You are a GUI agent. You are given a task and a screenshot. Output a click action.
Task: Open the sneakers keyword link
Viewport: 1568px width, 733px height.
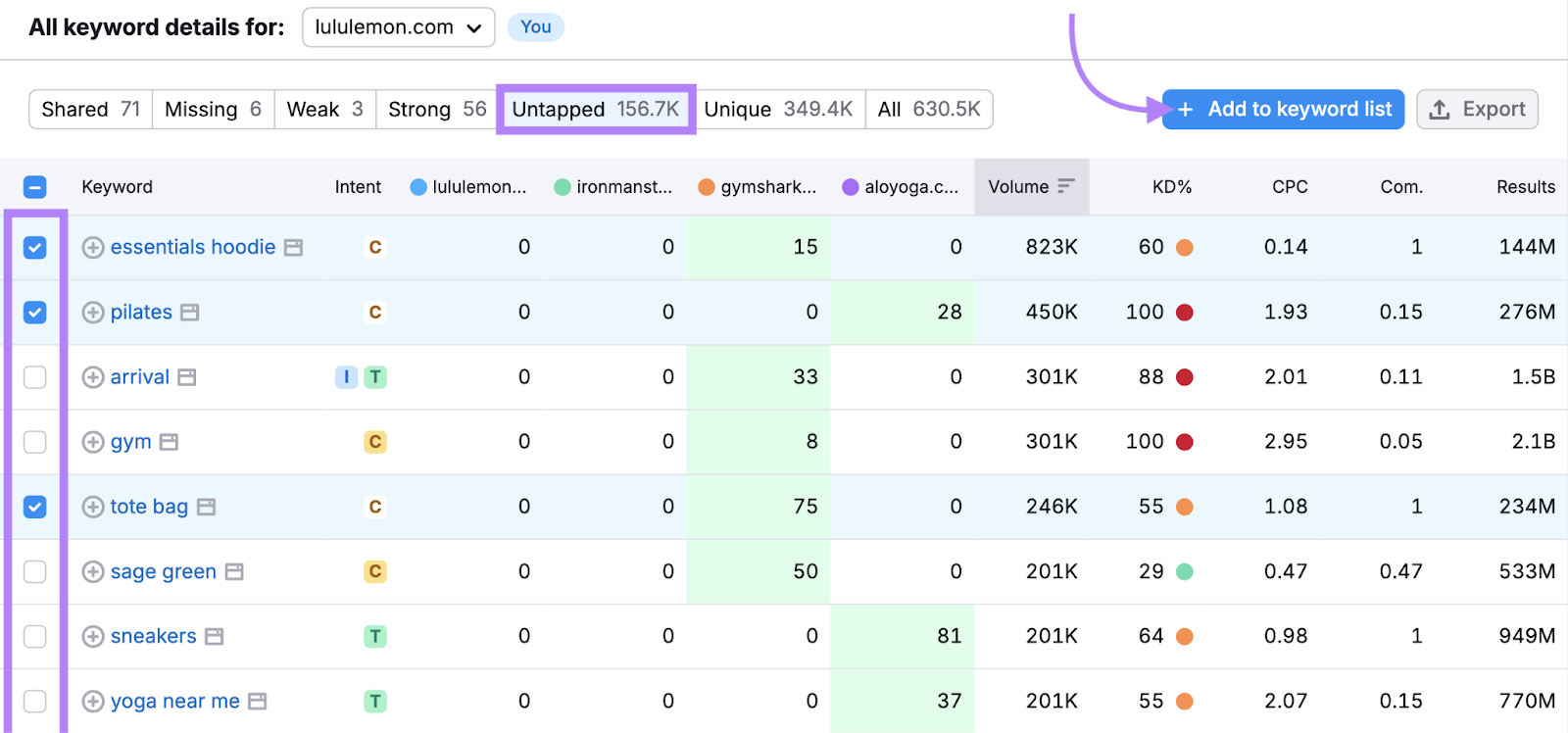pyautogui.click(x=154, y=636)
